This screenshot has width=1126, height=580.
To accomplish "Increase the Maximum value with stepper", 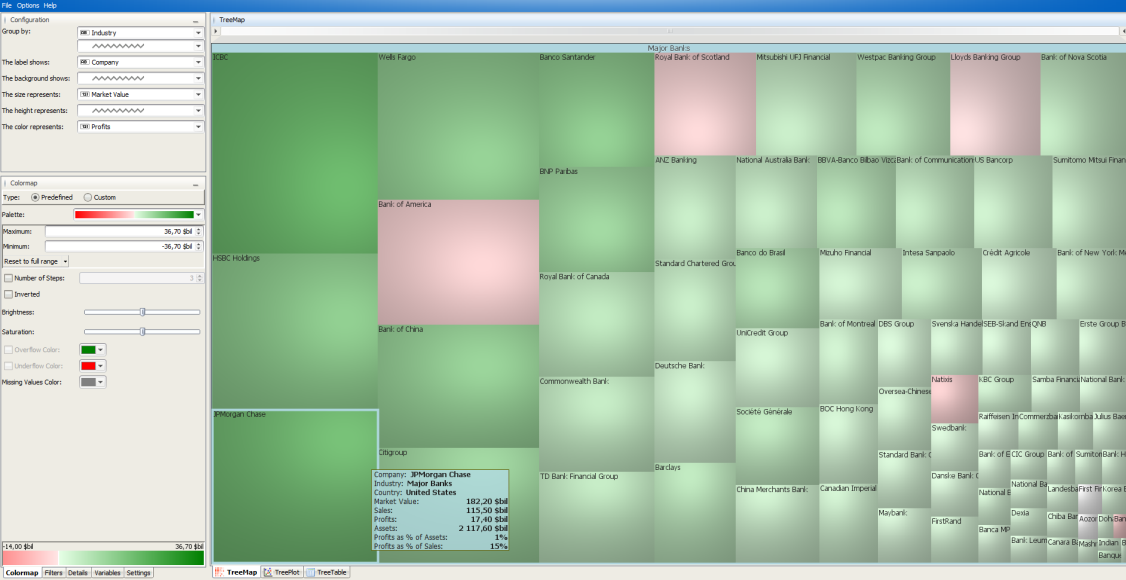I will pyautogui.click(x=199, y=229).
